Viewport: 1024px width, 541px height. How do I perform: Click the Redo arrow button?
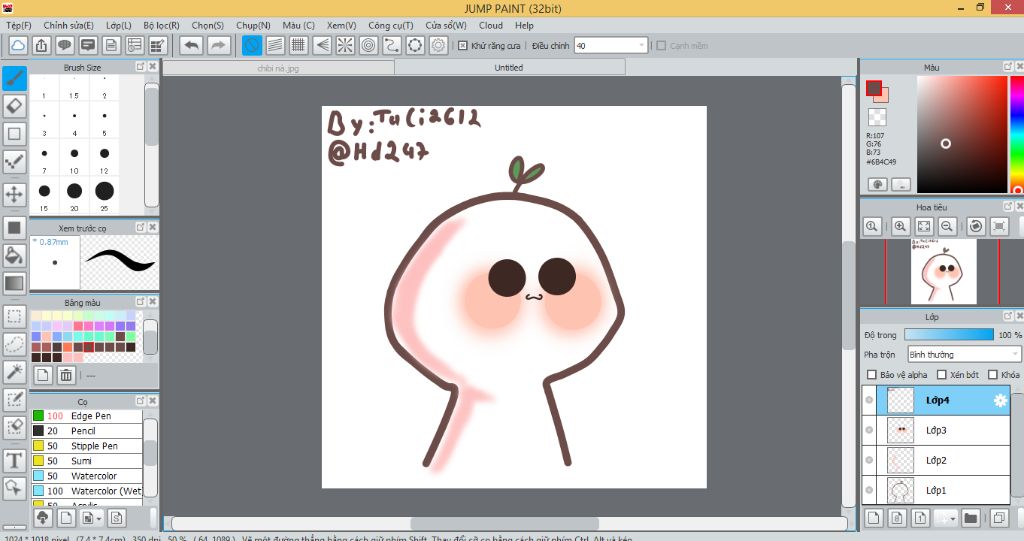(x=219, y=45)
